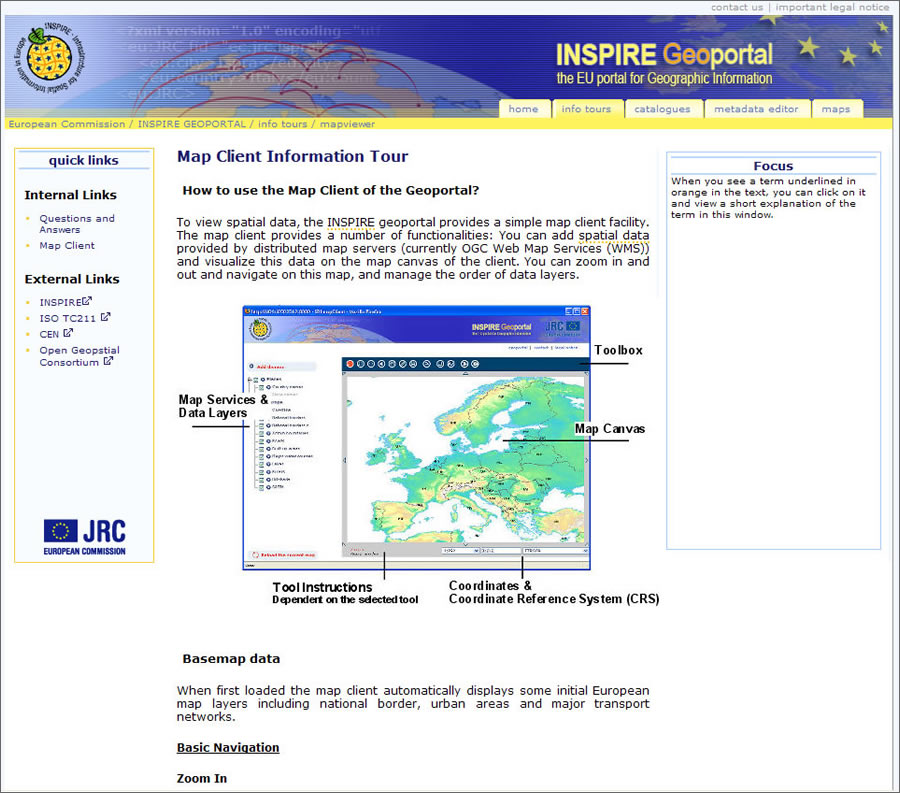
Task: Click INSPIRE GEOPORTAL in the breadcrumb
Action: click(x=192, y=124)
